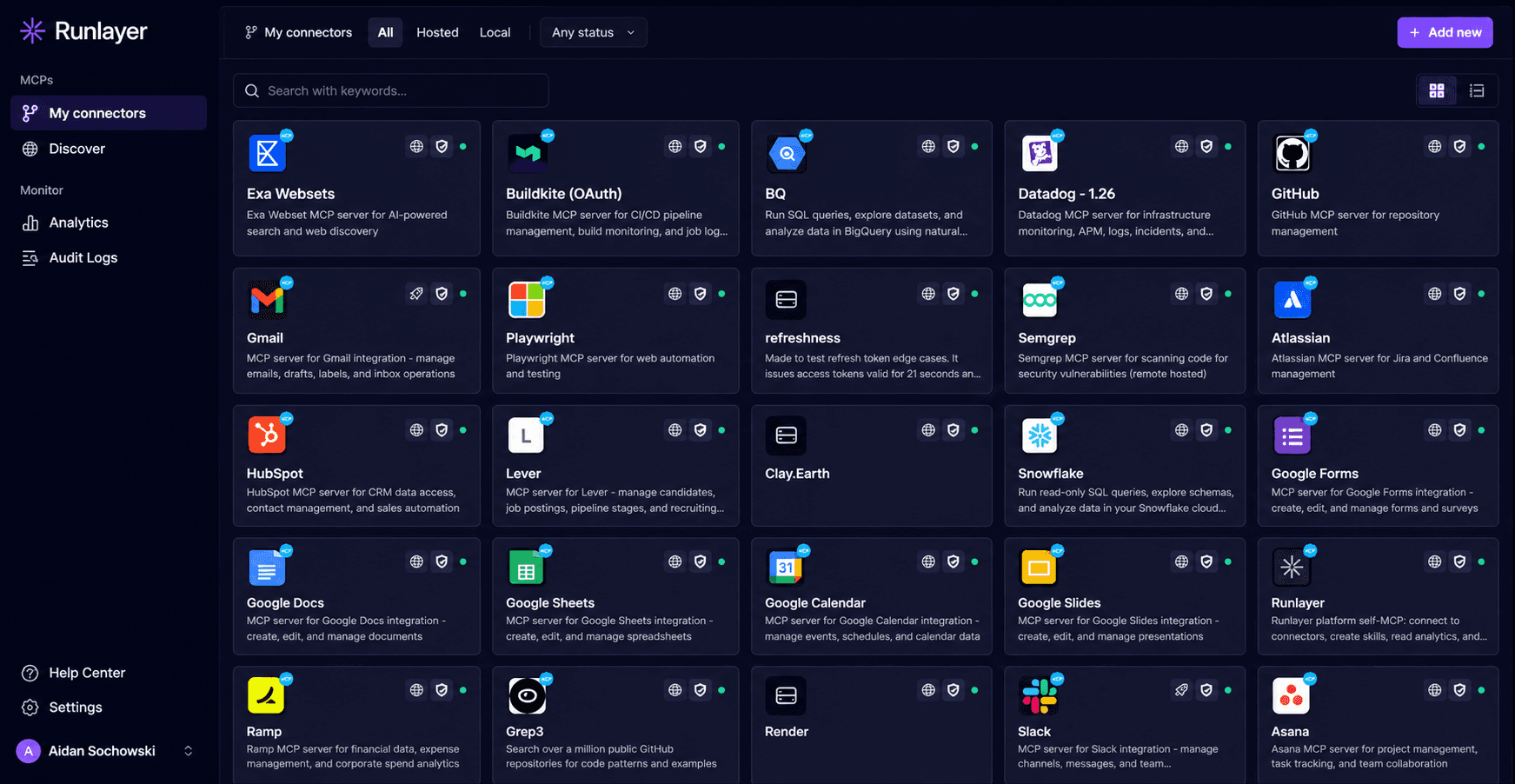Click the shield icon on Lever card
Viewport: 1515px width, 784px height.
pos(700,430)
